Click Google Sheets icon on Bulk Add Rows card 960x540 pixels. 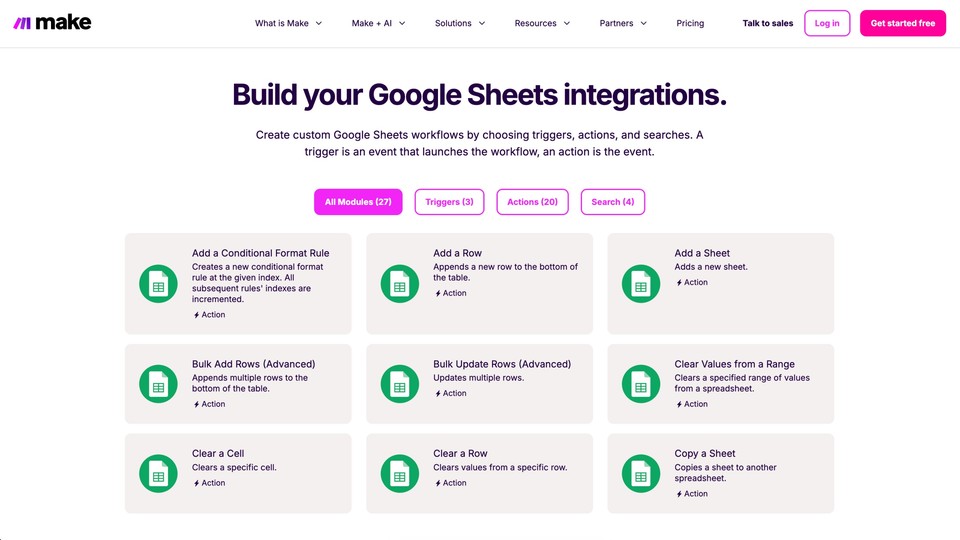[x=159, y=384]
